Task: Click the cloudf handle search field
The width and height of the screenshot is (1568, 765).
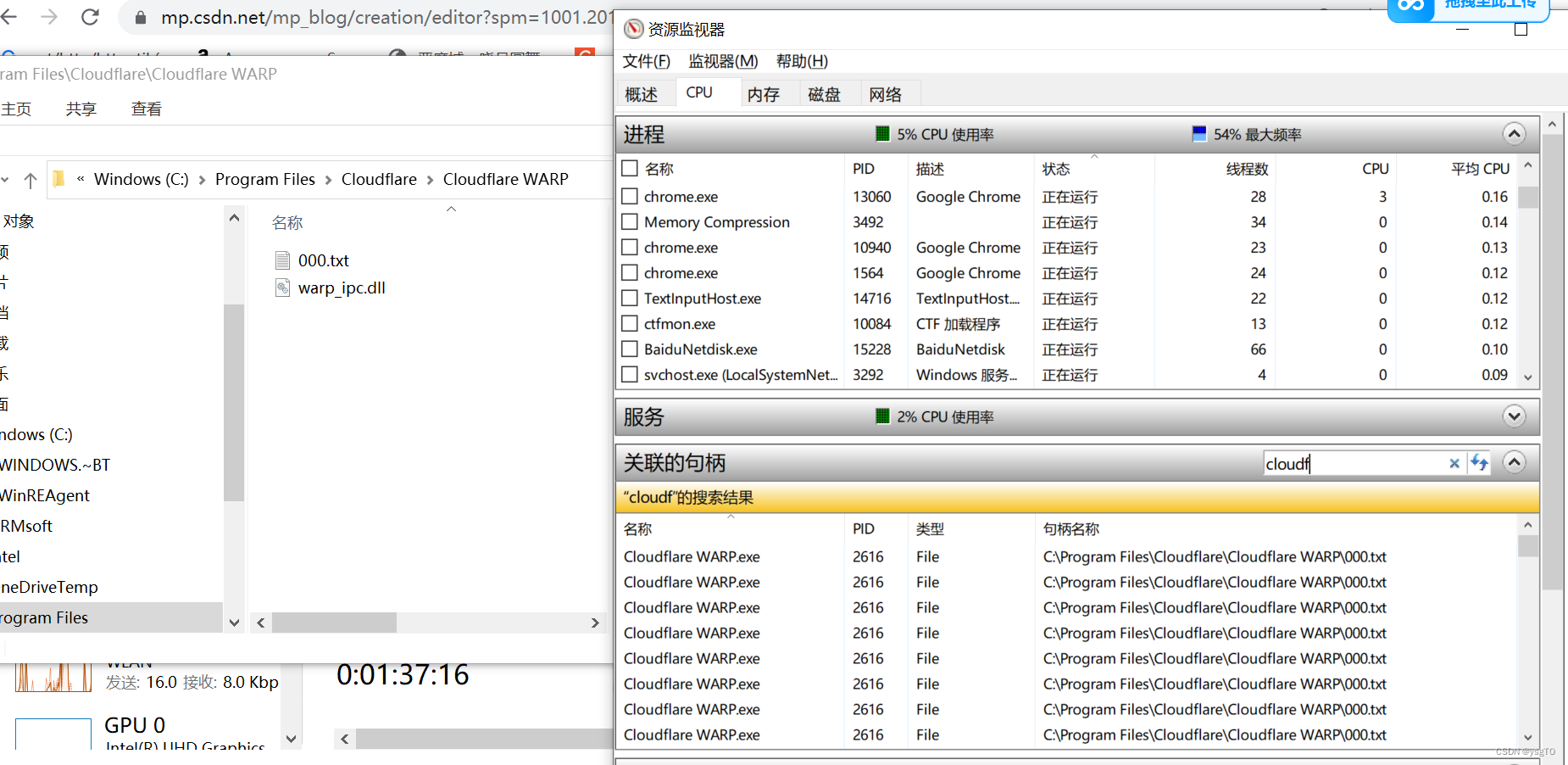Action: 1354,463
